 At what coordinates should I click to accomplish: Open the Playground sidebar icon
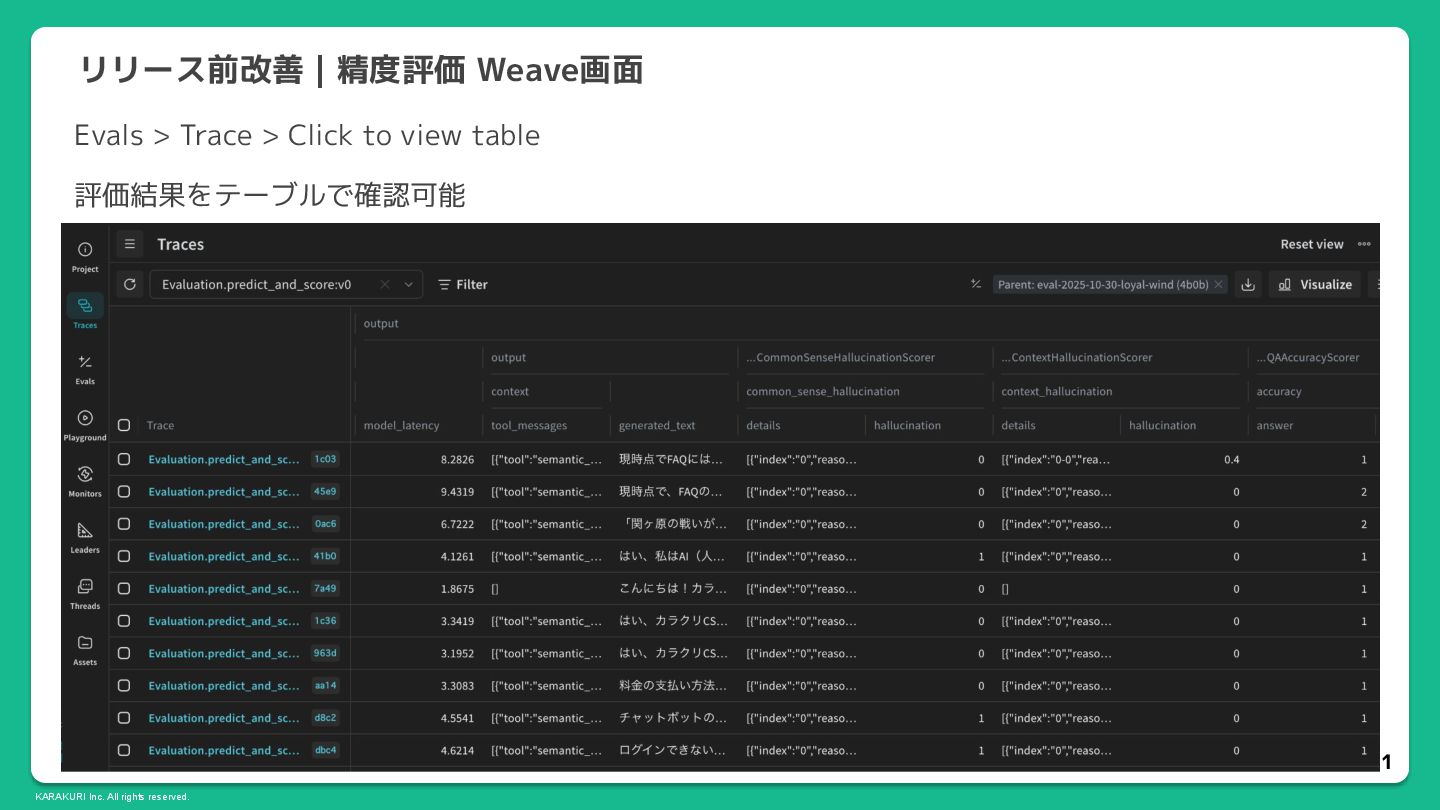coord(85,424)
